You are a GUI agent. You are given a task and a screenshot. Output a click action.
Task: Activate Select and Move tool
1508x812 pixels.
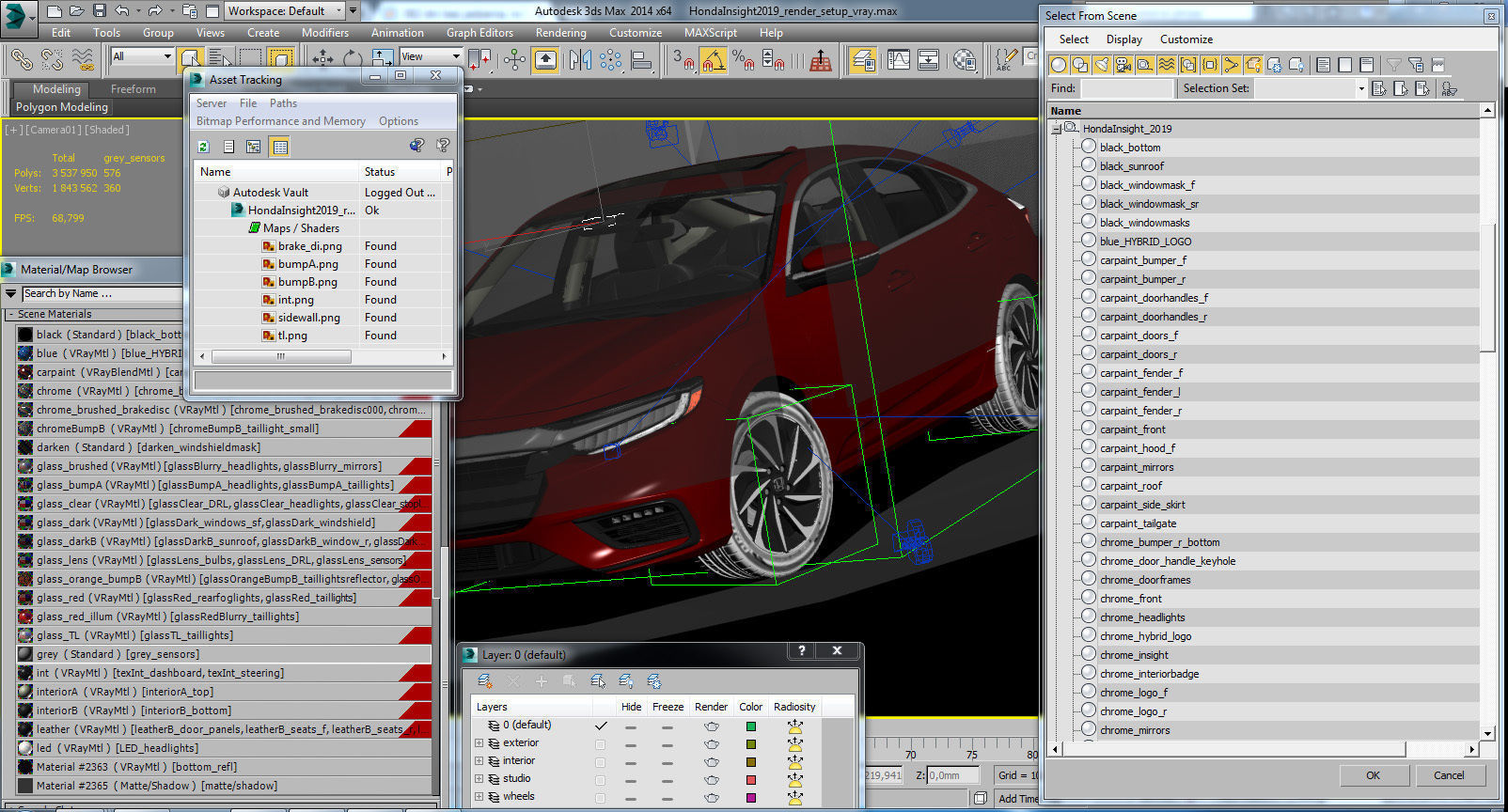click(322, 60)
